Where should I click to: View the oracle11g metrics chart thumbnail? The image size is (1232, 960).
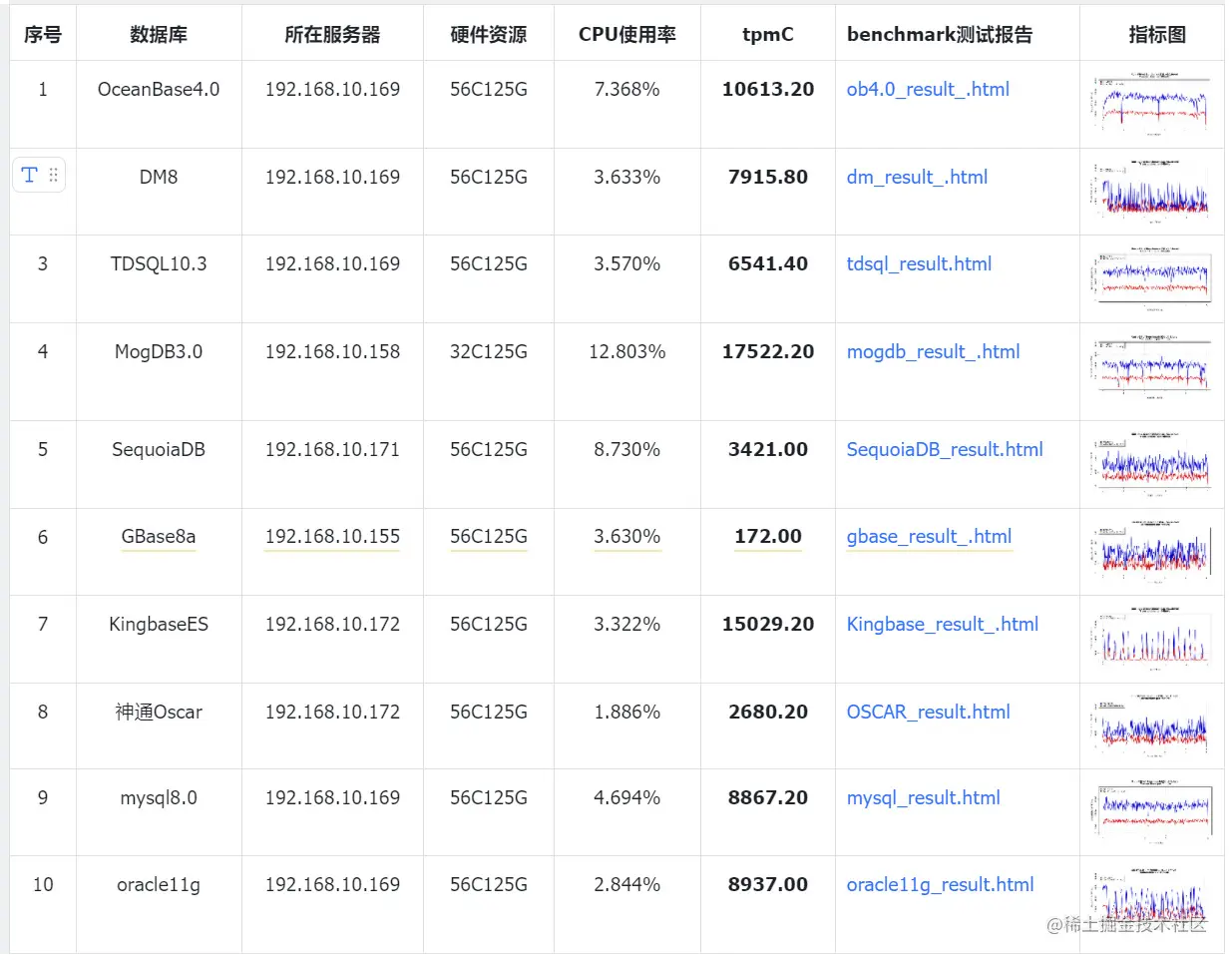pyautogui.click(x=1152, y=899)
